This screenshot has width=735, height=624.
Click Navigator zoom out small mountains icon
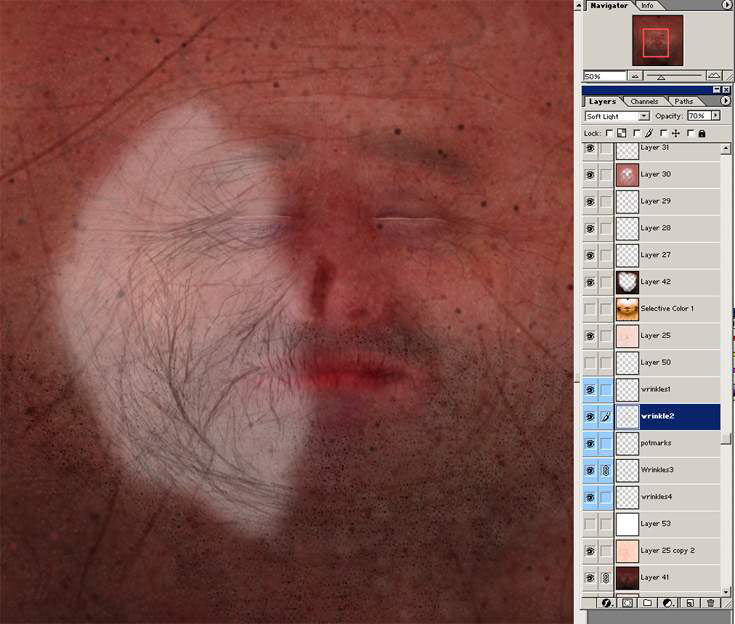(x=636, y=76)
